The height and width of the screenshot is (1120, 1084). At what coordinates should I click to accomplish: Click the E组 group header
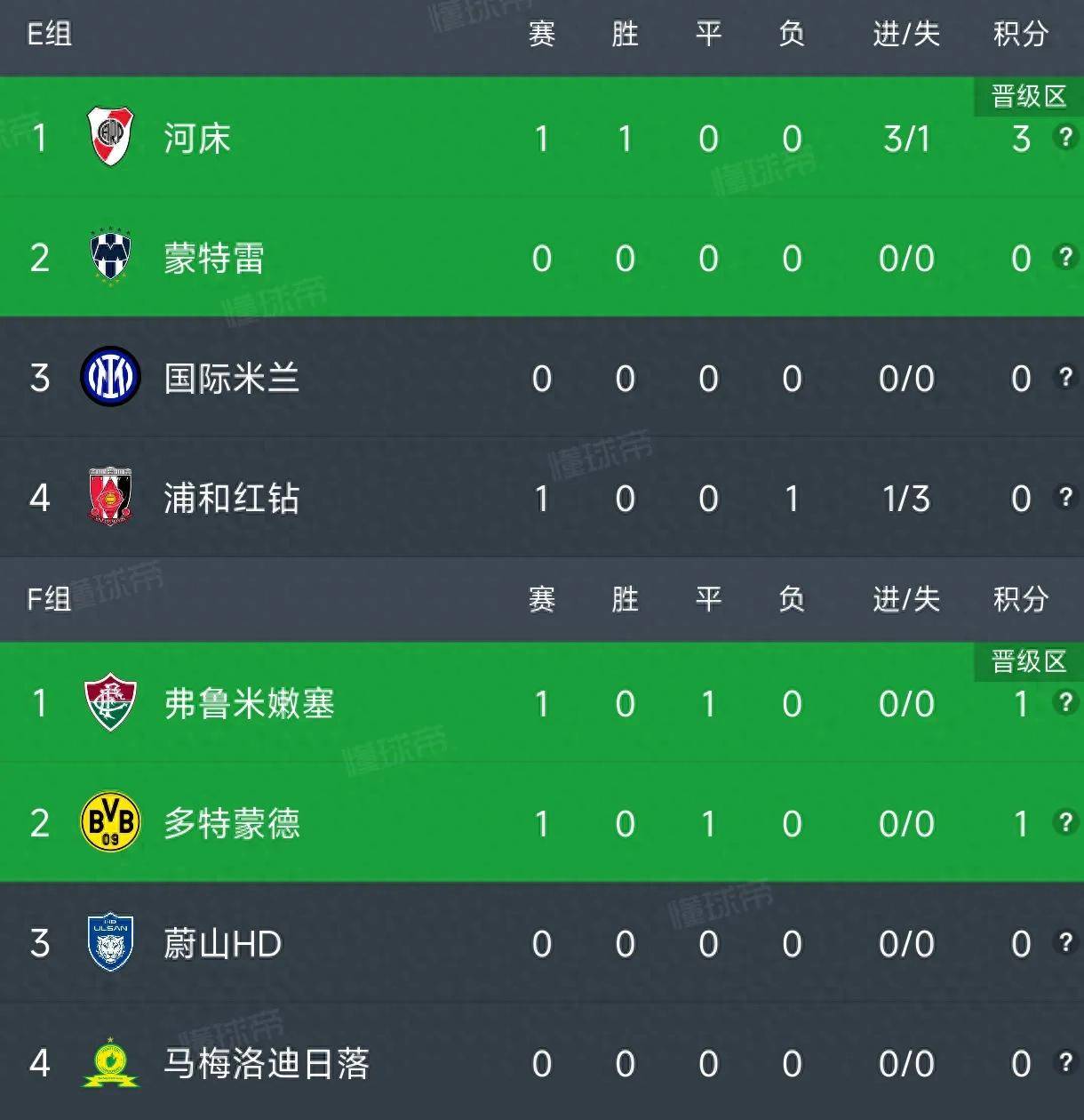coord(49,35)
